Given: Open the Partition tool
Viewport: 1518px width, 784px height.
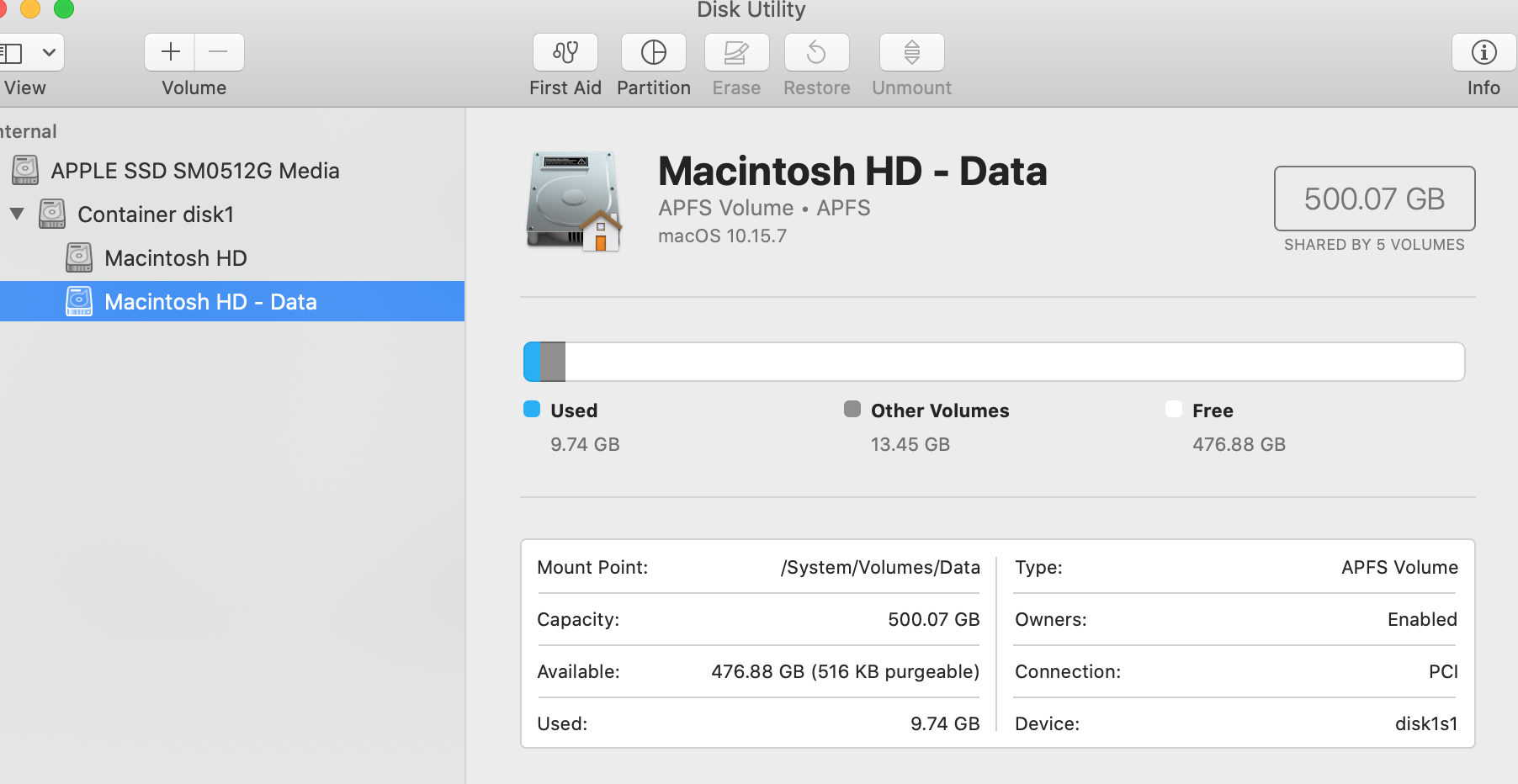Looking at the screenshot, I should (x=654, y=52).
